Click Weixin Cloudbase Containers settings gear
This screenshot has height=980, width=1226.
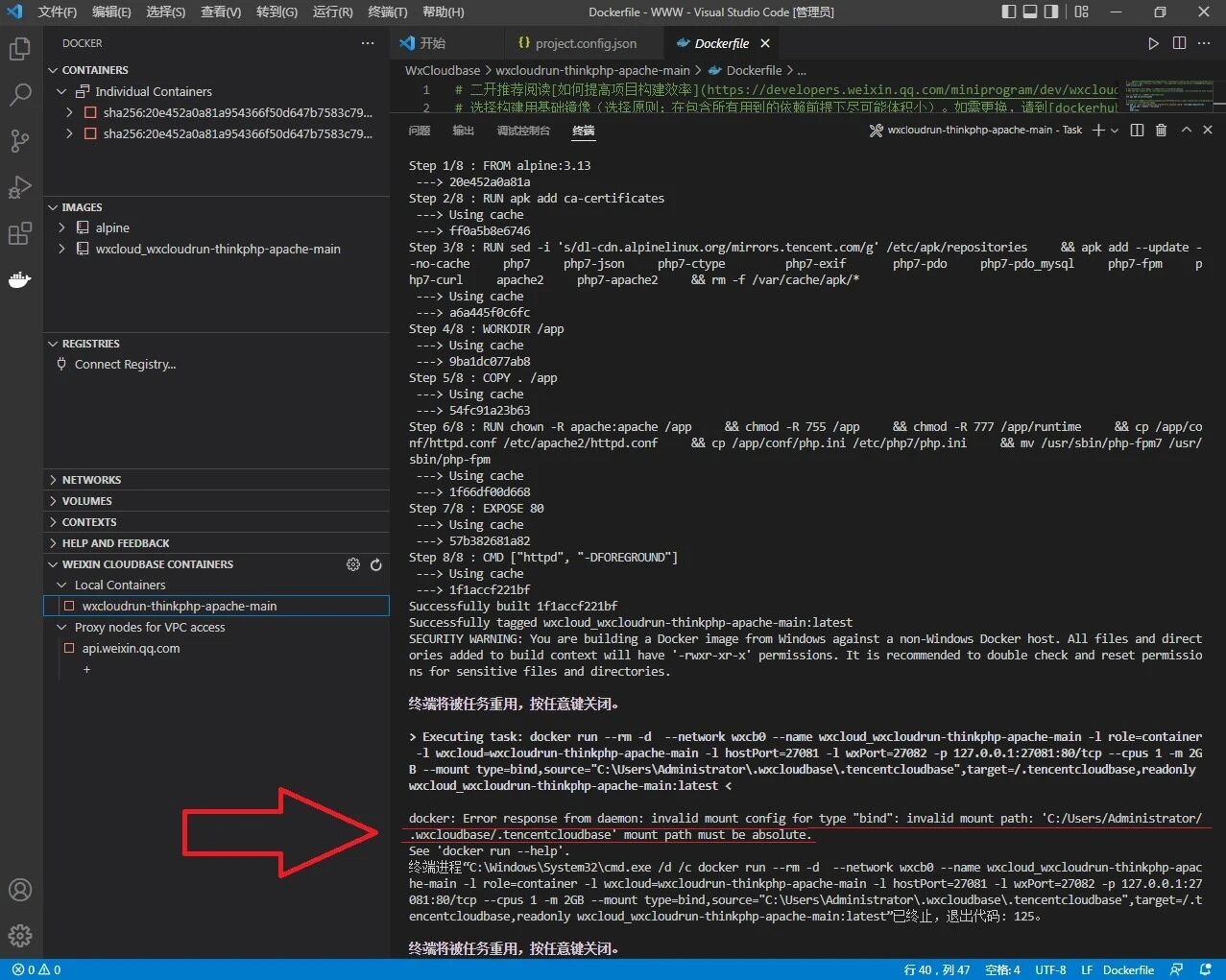[x=353, y=564]
